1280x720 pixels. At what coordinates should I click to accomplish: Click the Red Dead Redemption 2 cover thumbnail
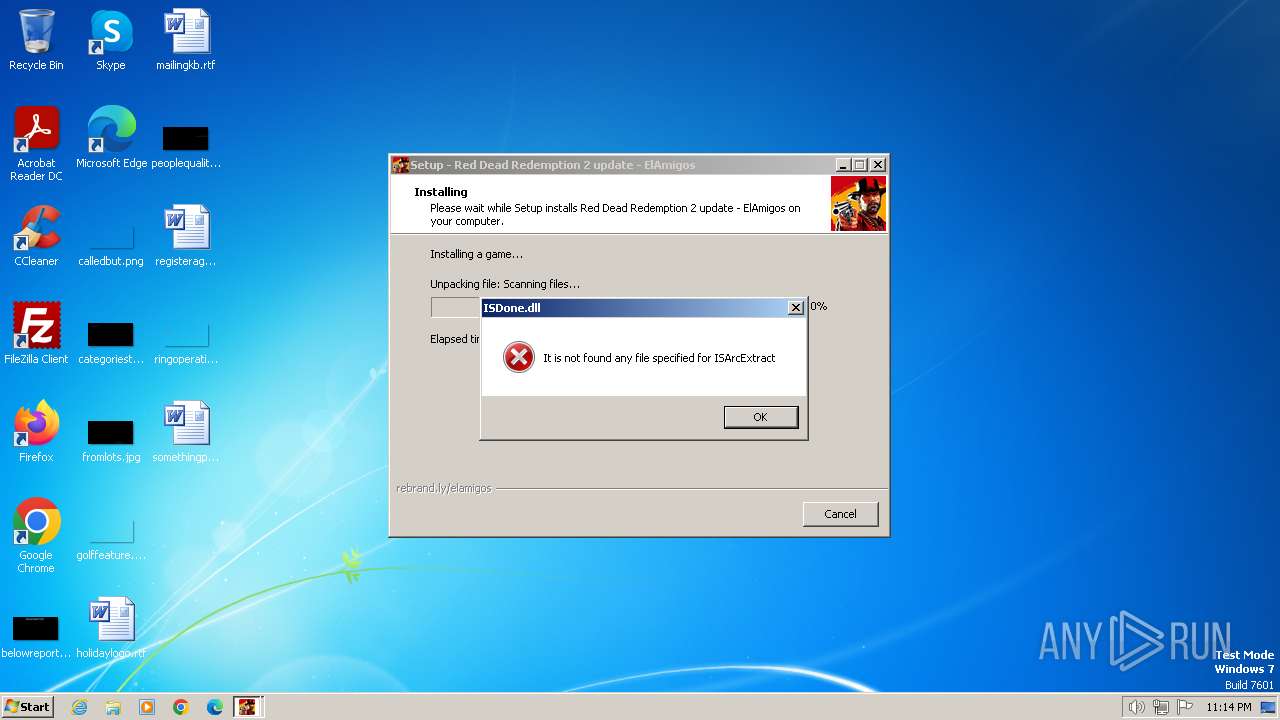tap(858, 203)
